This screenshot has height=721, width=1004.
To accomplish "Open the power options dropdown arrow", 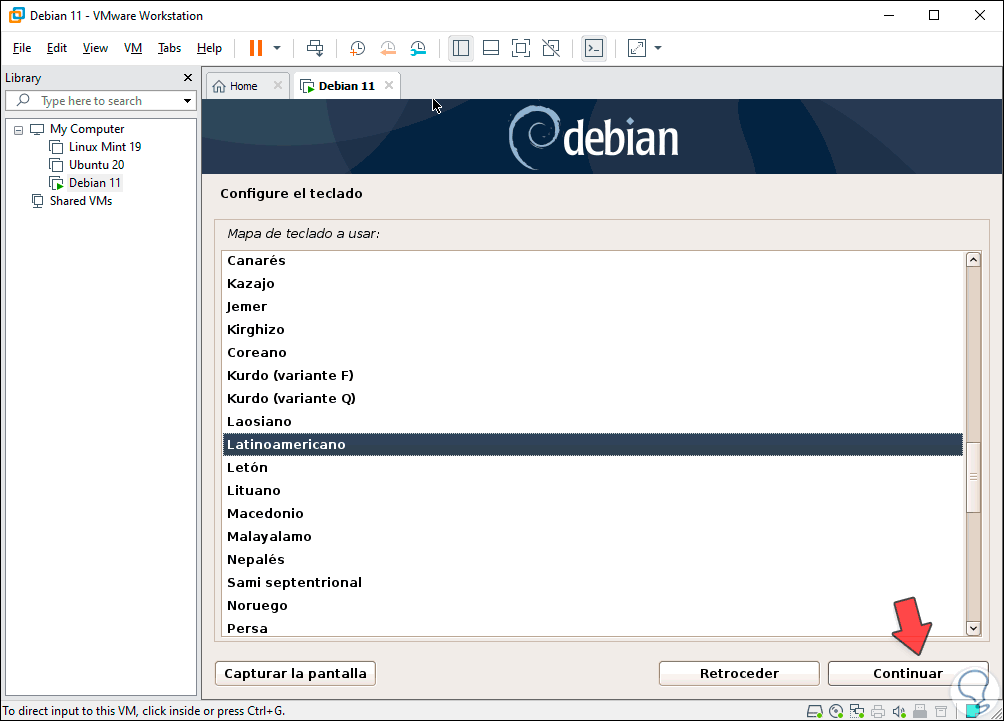I will click(277, 48).
